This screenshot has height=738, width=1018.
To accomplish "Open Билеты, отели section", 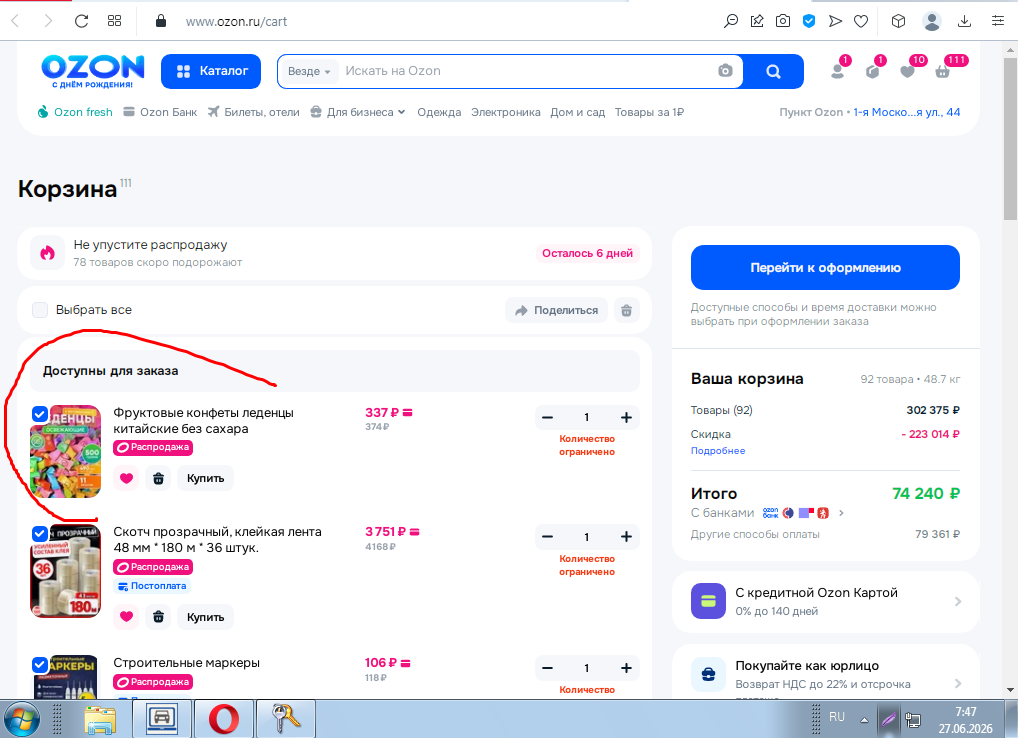I will click(254, 112).
